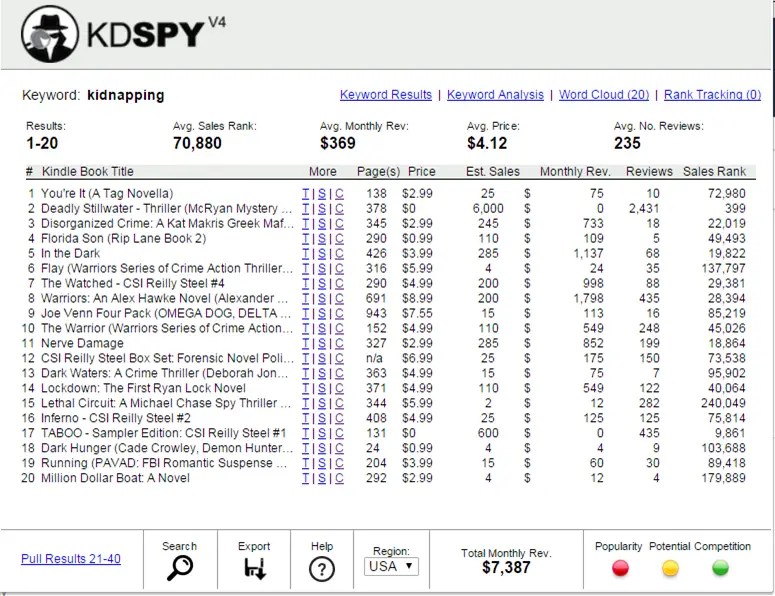
Task: Click Avg. Sales Rank value 70,880
Action: coord(197,143)
